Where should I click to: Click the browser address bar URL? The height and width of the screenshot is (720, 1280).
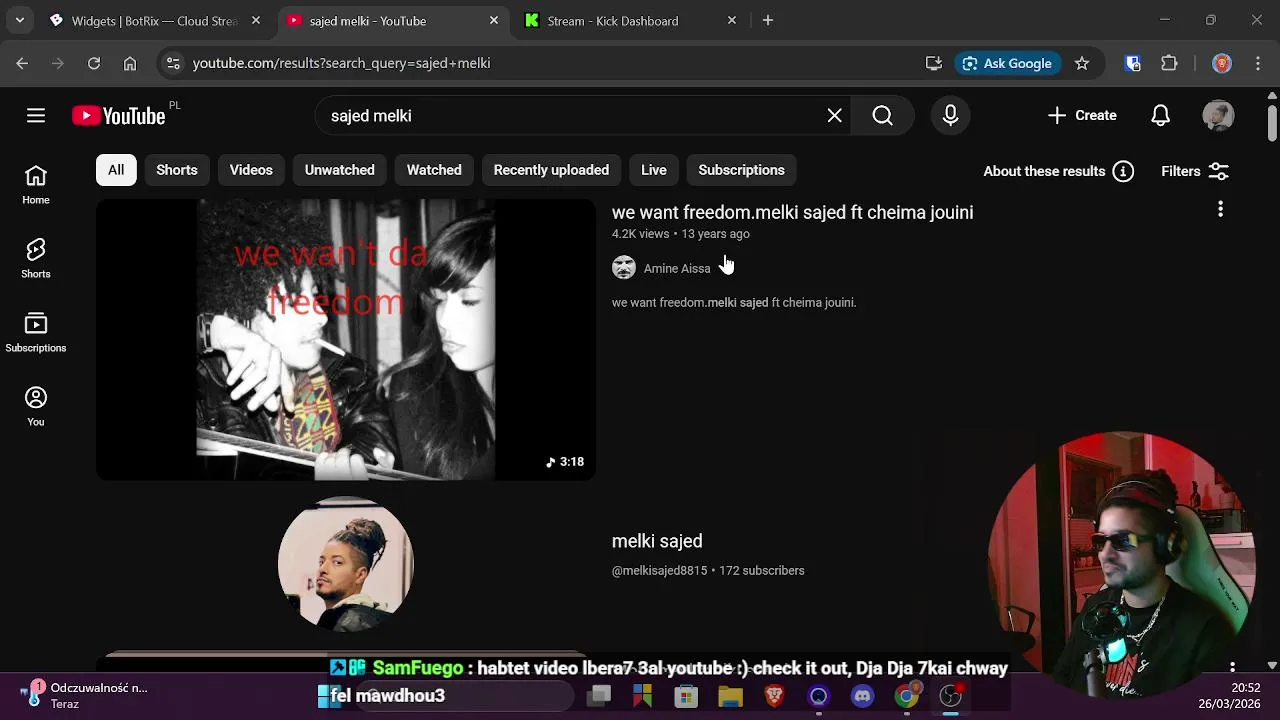[x=341, y=63]
